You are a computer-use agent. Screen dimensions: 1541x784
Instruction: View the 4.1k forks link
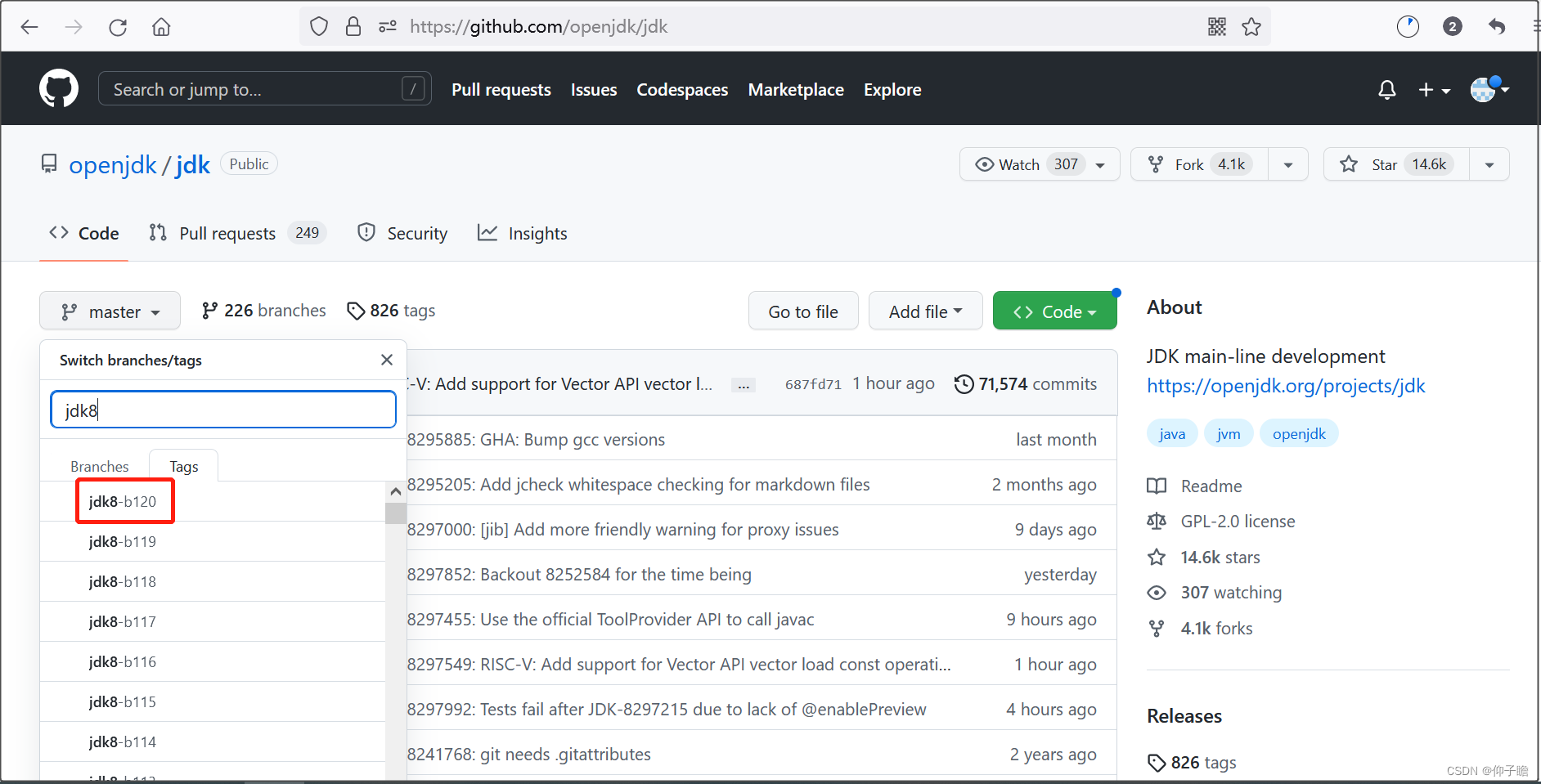tap(1200, 629)
